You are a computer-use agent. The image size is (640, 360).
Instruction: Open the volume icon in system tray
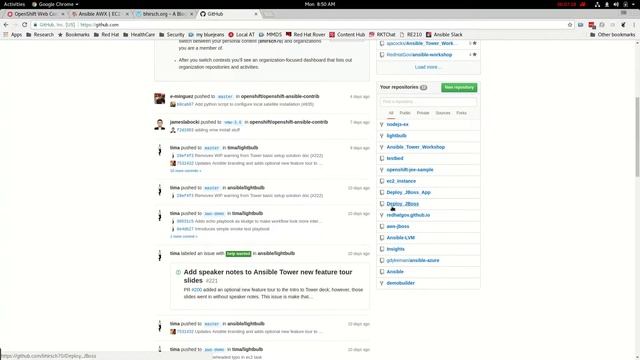616,4
